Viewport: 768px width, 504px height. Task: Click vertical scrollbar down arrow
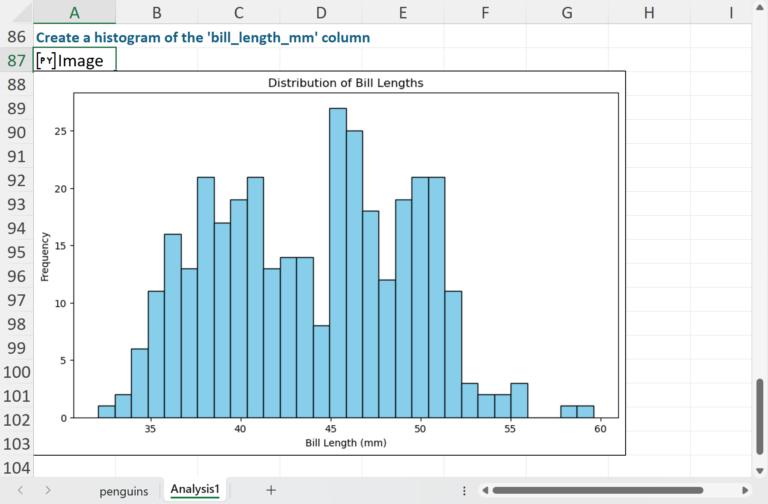759,470
